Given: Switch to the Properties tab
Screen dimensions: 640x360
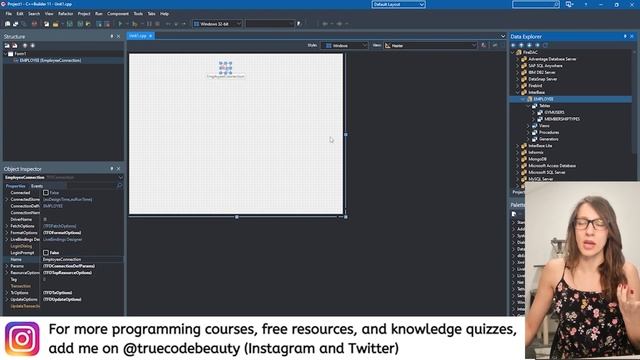Looking at the screenshot, I should 16,186.
